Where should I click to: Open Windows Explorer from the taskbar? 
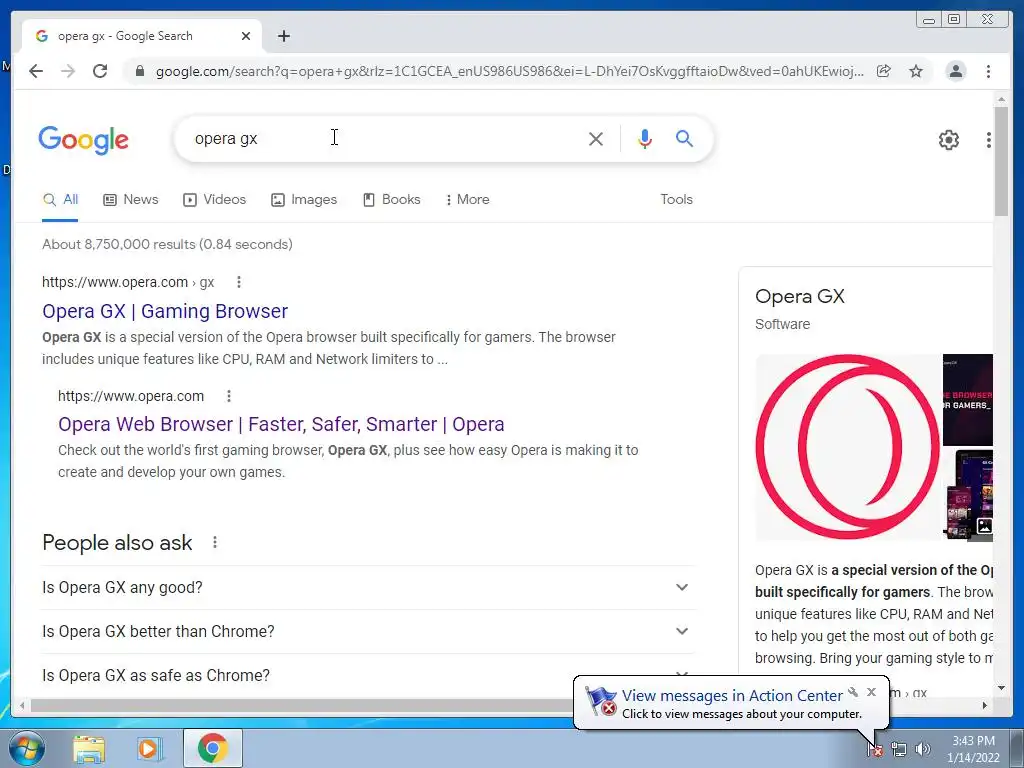[89, 748]
